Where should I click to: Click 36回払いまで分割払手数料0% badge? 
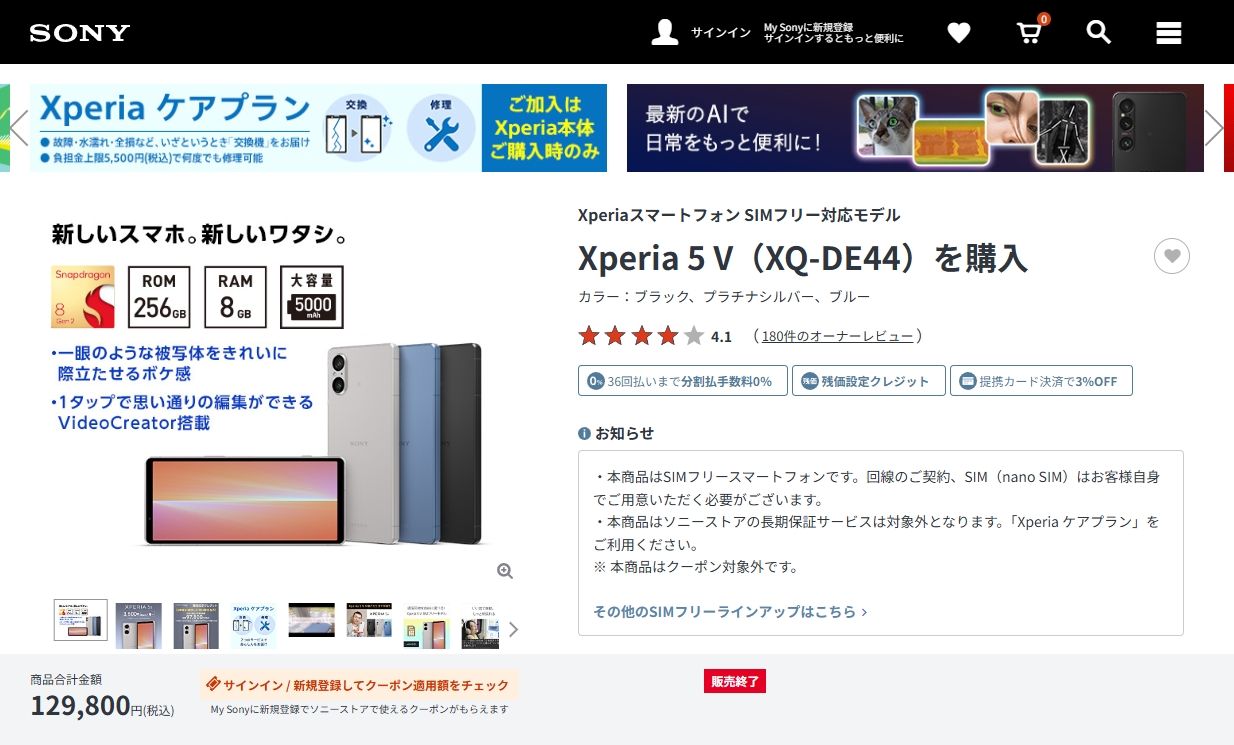tap(682, 381)
